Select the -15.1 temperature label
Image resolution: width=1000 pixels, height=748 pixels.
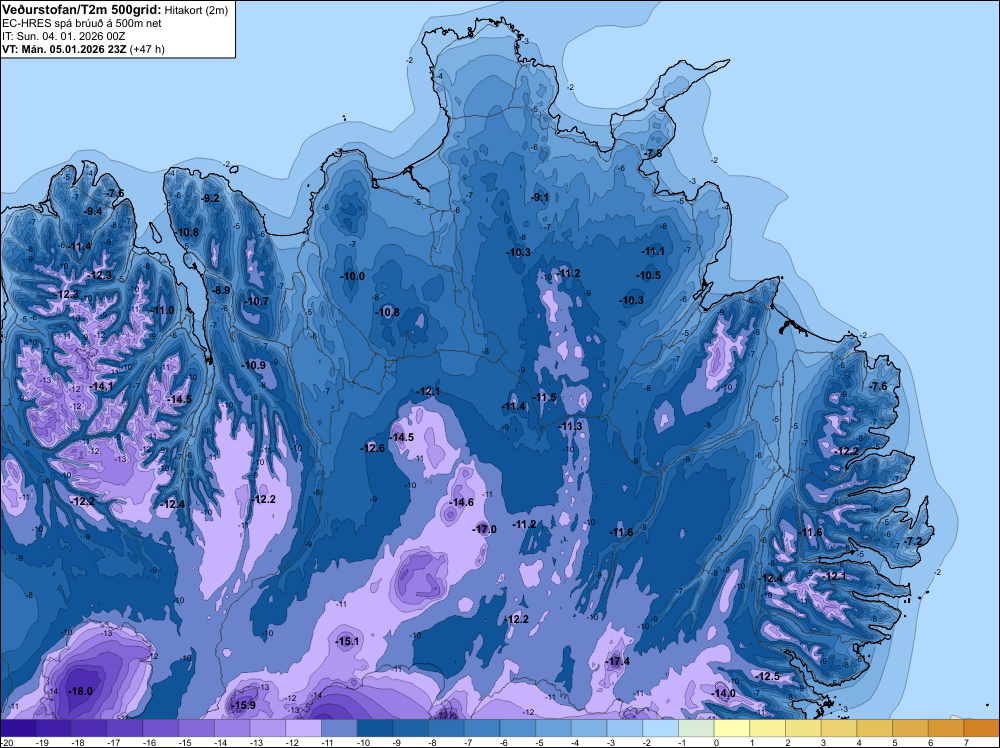[x=347, y=642]
